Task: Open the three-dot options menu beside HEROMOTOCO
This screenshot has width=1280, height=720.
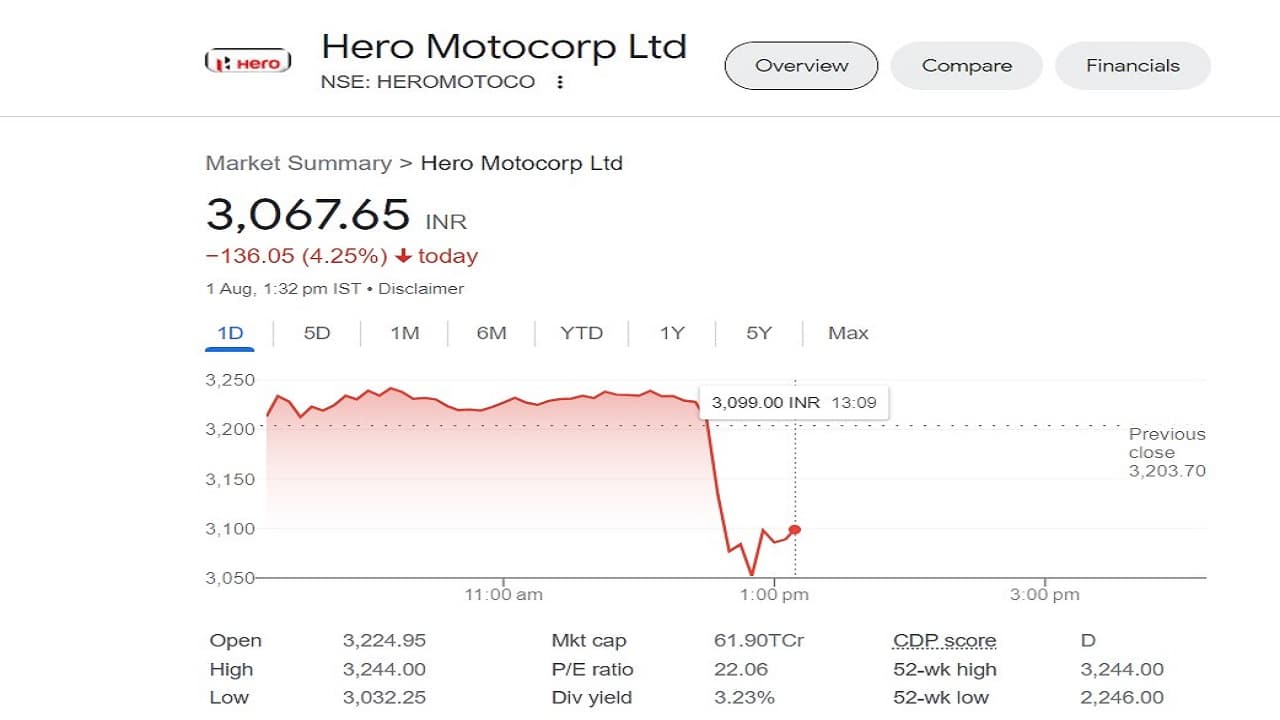Action: (x=560, y=82)
